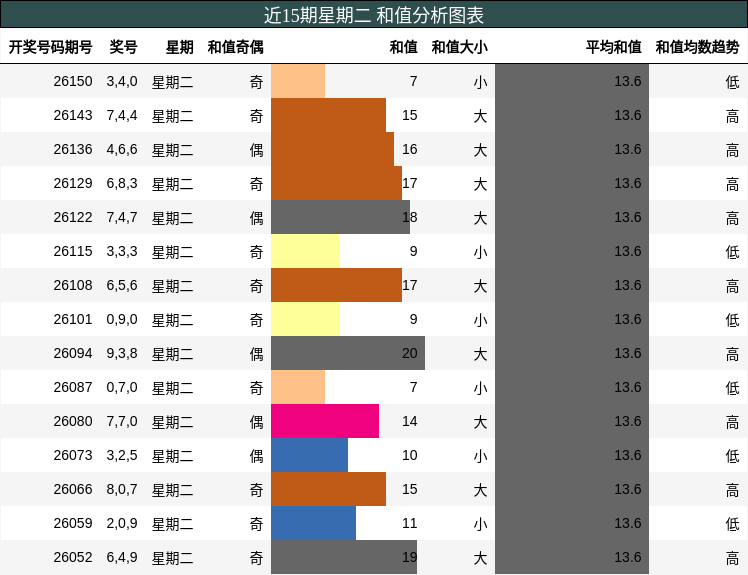
Task: Click the 高 trend cell in row 26094
Action: [732, 354]
